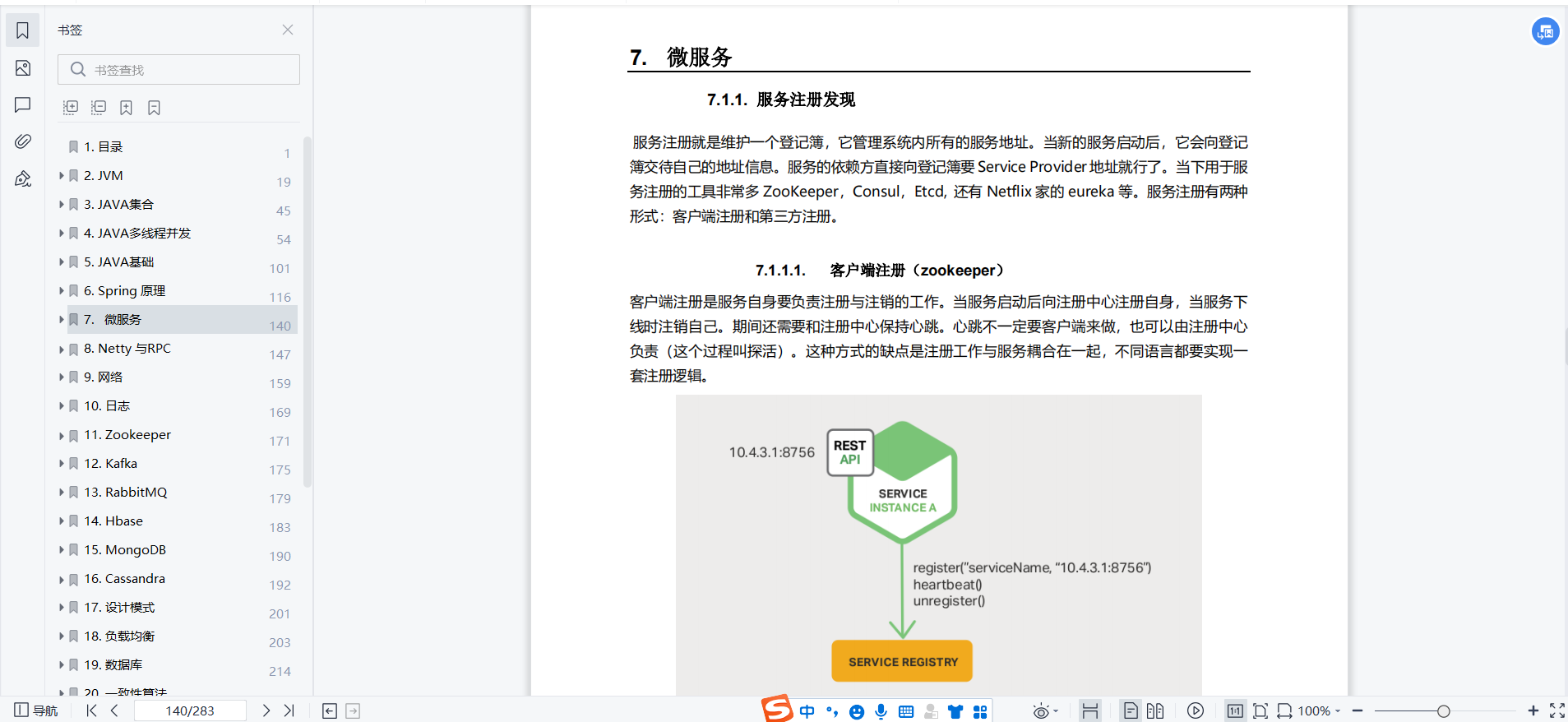1568x722 pixels.
Task: Jump to bookmark 13. RabbitMQ
Action: (126, 493)
